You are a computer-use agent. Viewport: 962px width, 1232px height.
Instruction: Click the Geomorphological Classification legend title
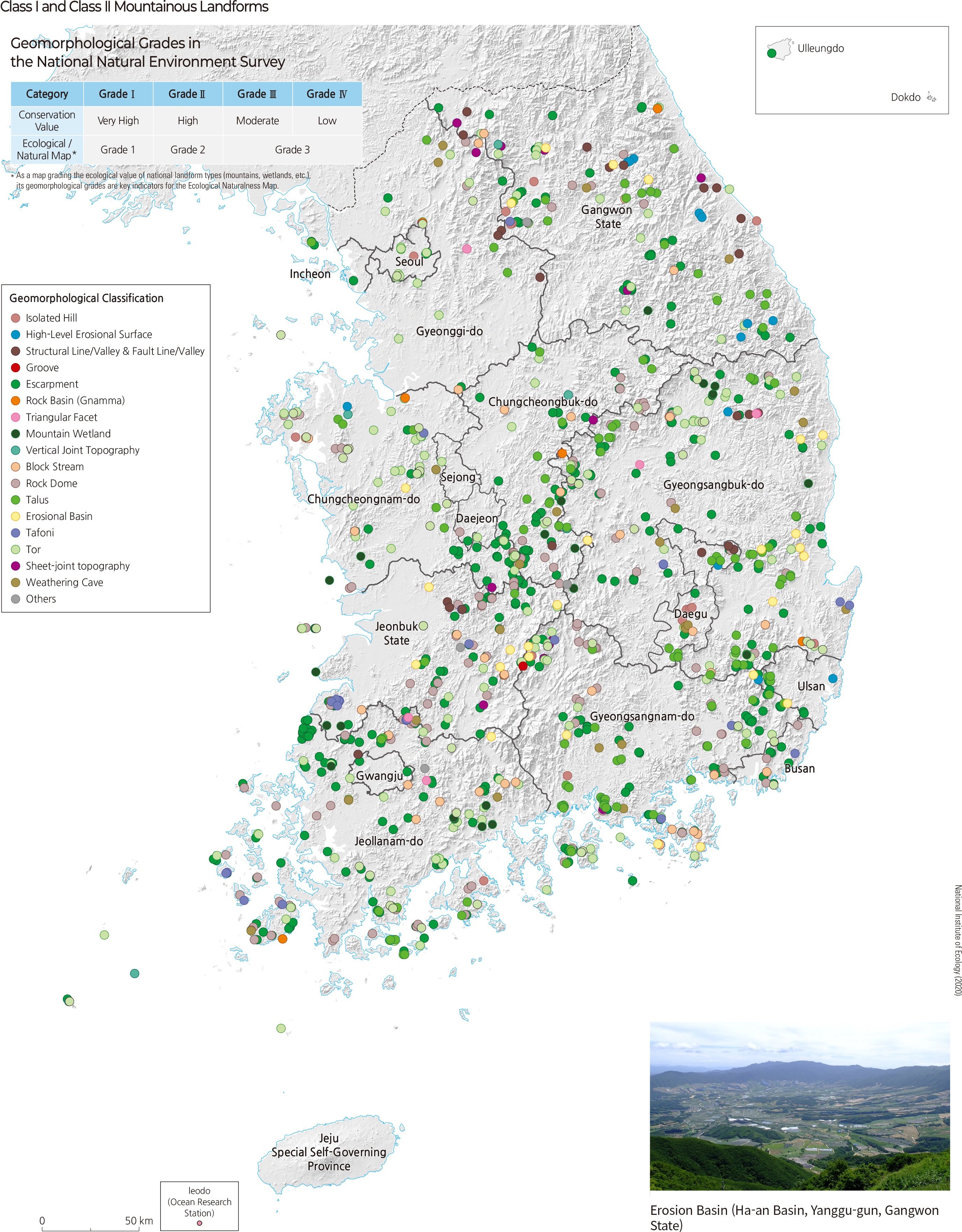click(x=86, y=298)
